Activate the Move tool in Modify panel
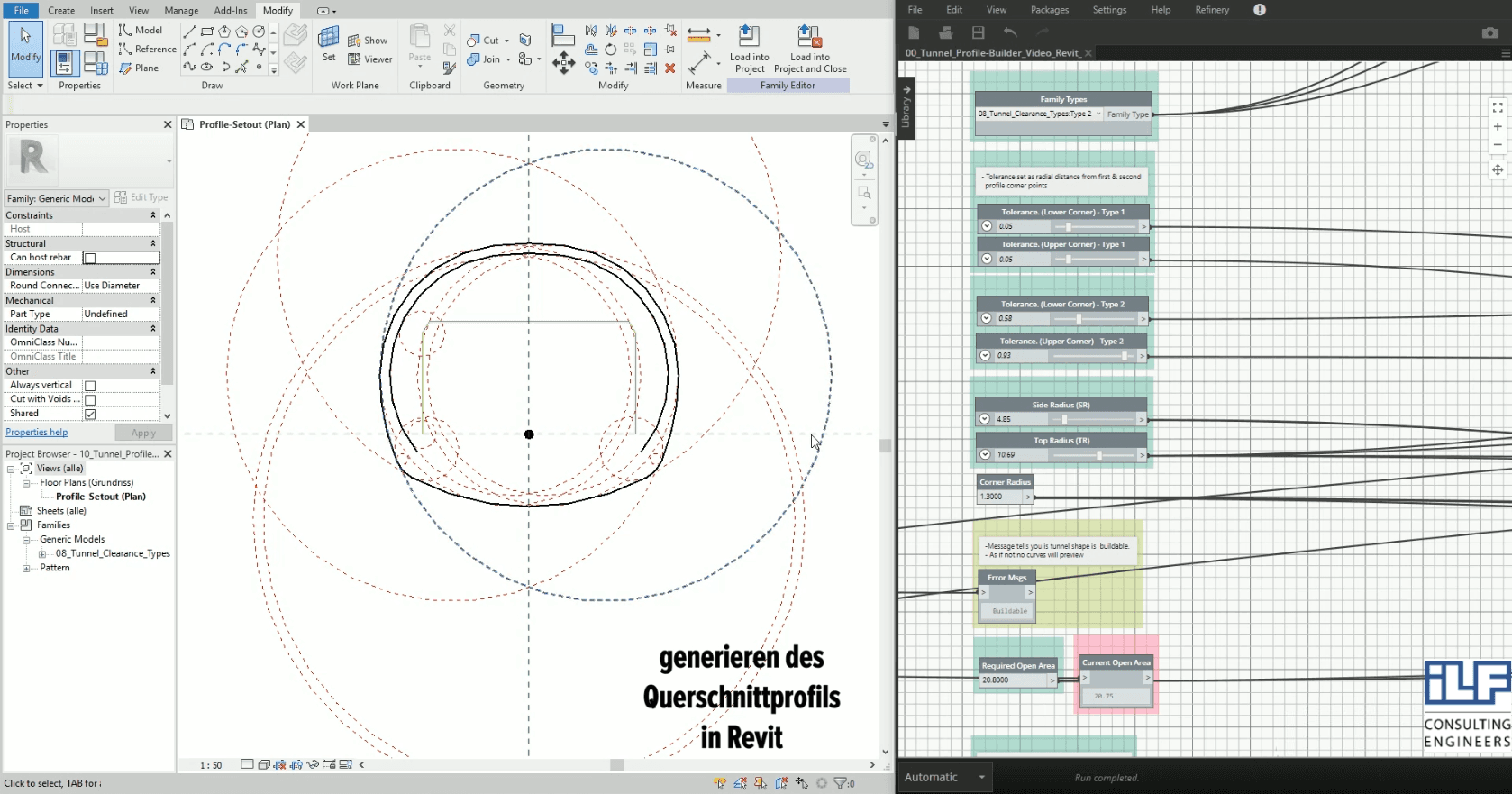 point(564,62)
